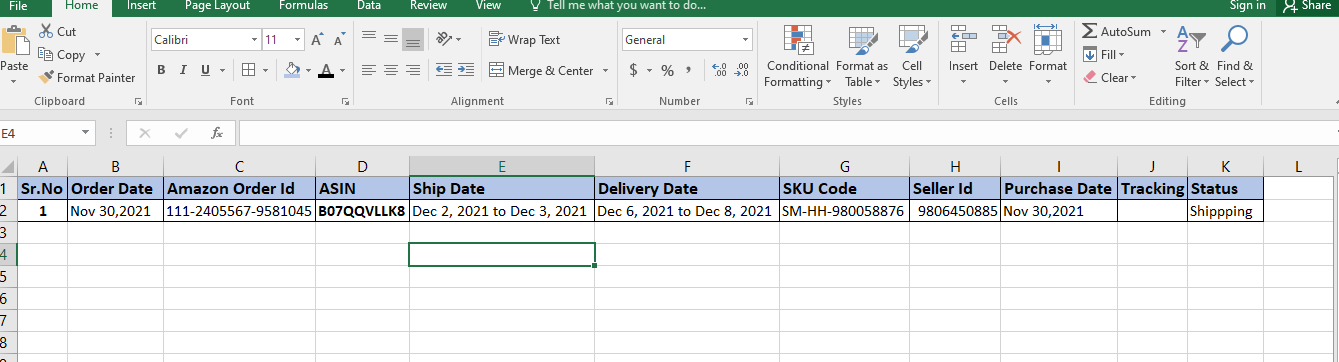Expand the AutoSum options arrow
This screenshot has width=1339, height=362.
tap(1162, 32)
